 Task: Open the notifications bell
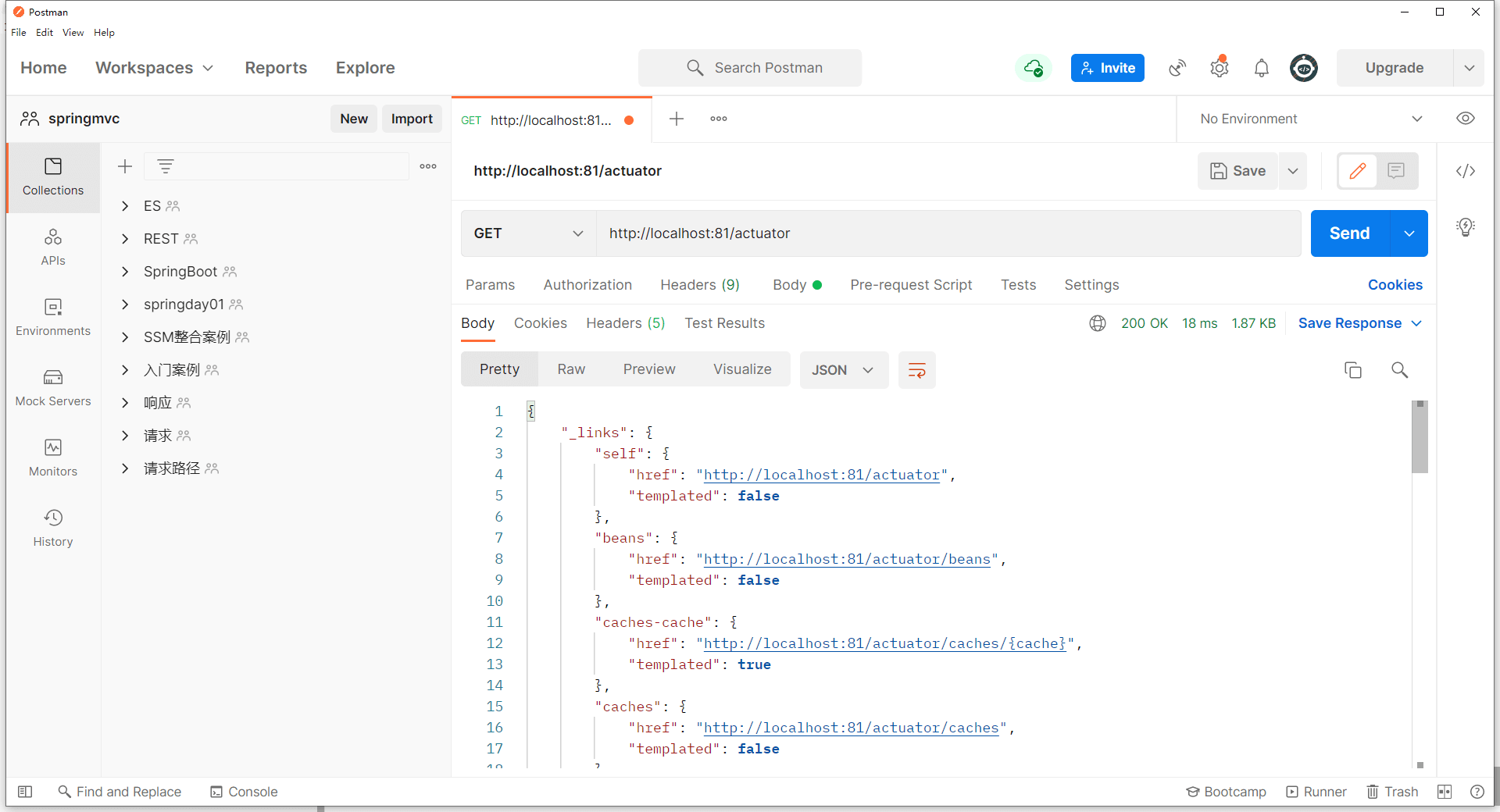pos(1261,68)
